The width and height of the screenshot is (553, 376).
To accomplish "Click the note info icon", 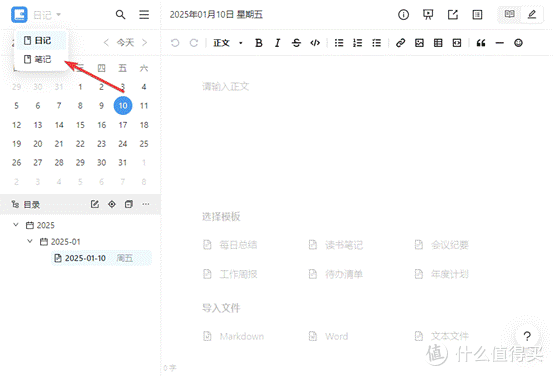I will [403, 14].
